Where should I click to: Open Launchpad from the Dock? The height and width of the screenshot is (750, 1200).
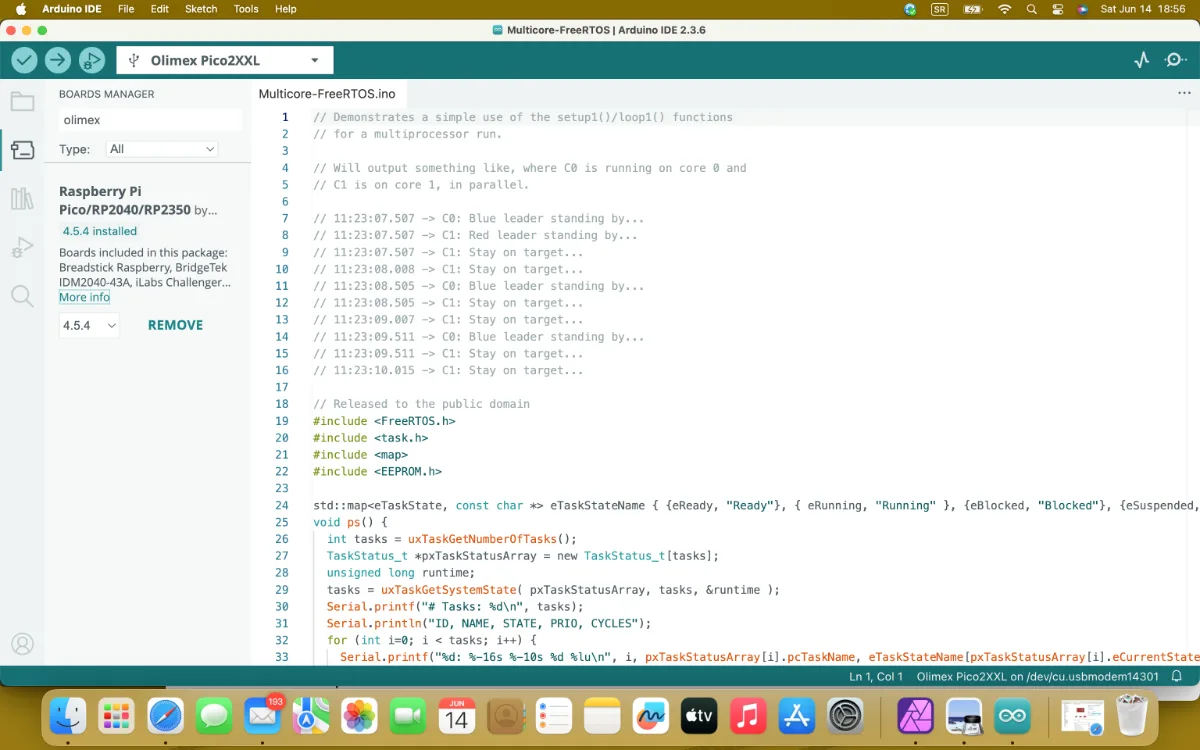pyautogui.click(x=117, y=716)
